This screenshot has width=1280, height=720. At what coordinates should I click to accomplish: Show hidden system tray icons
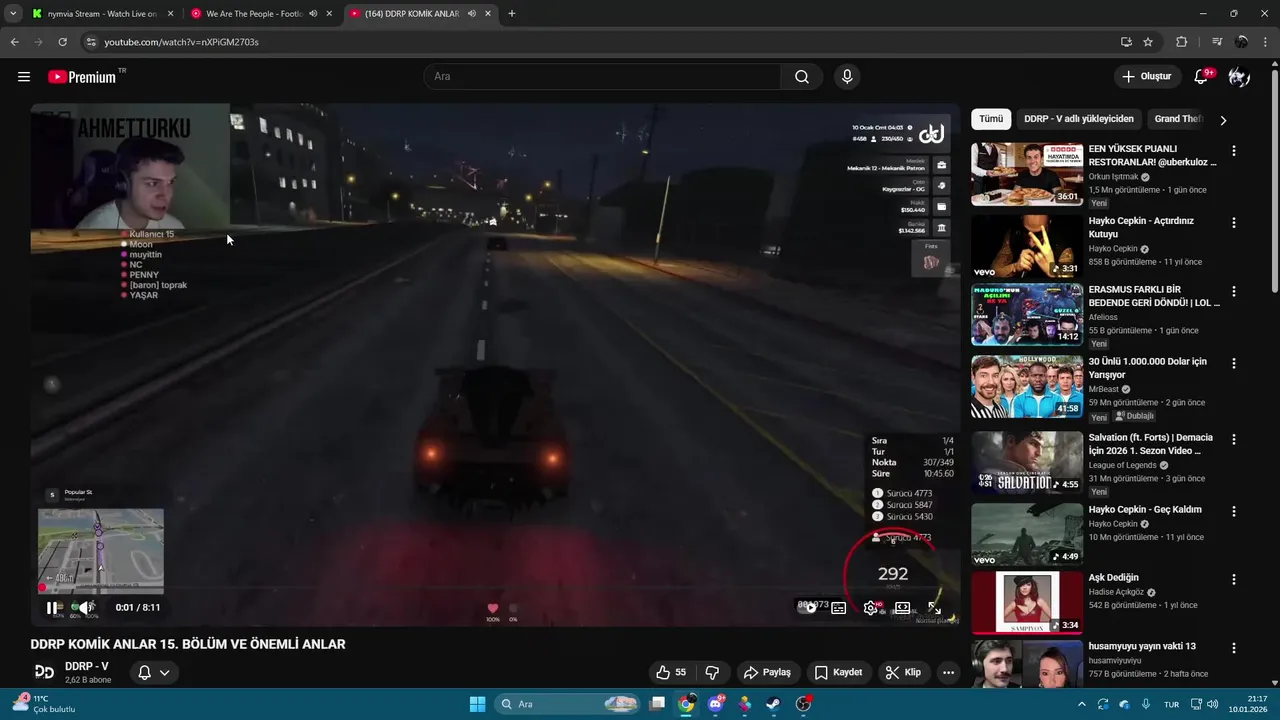pos(1081,704)
